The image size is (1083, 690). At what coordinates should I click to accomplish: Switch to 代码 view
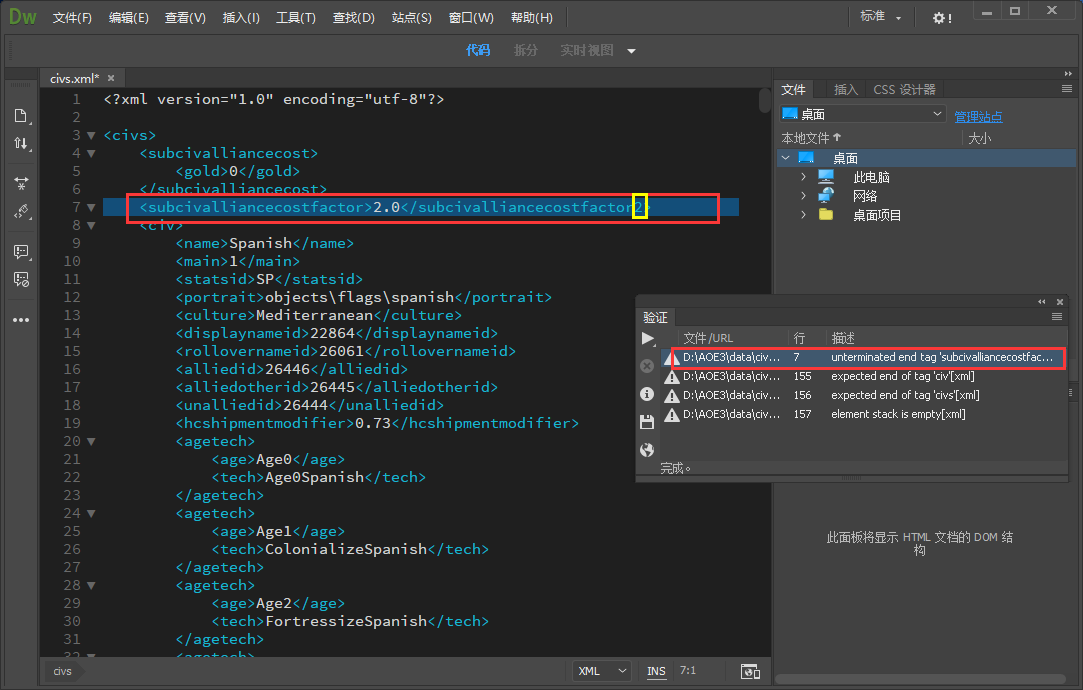[477, 50]
